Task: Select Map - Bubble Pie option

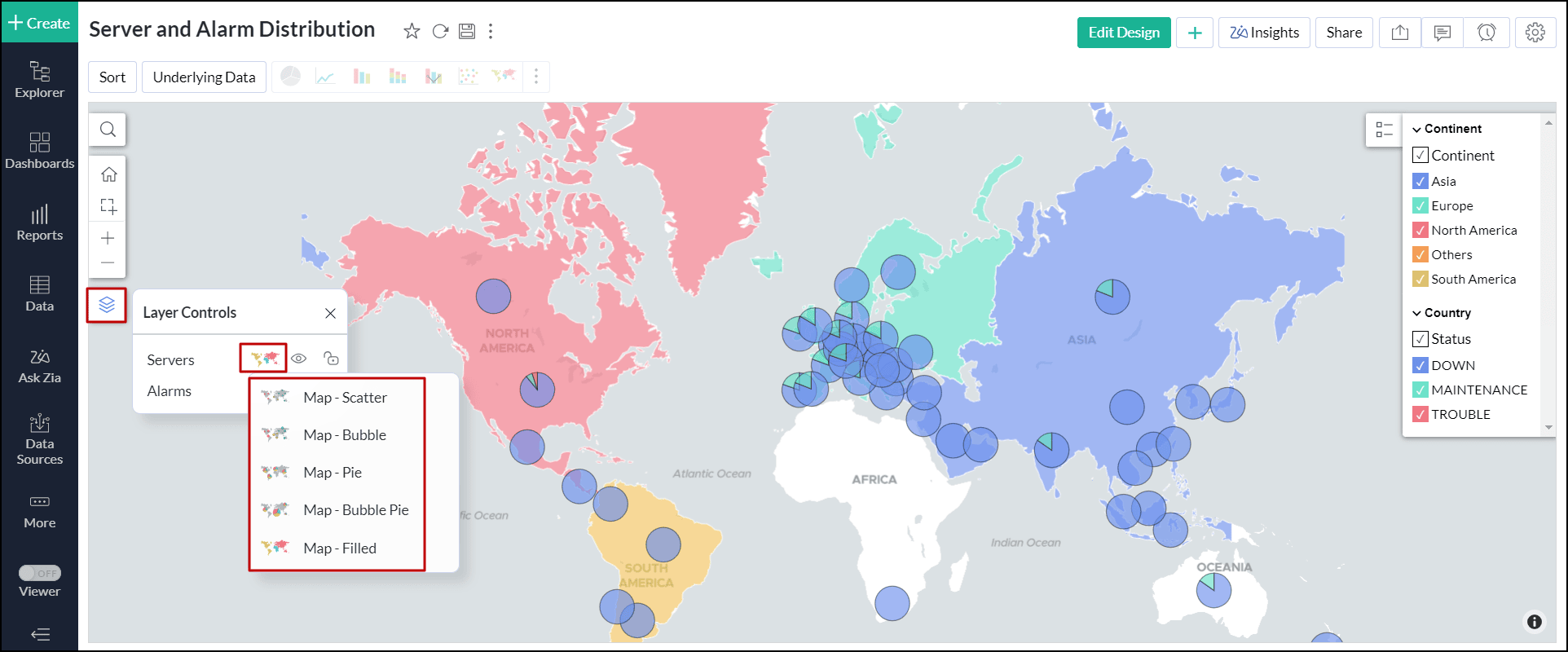Action: [355, 510]
